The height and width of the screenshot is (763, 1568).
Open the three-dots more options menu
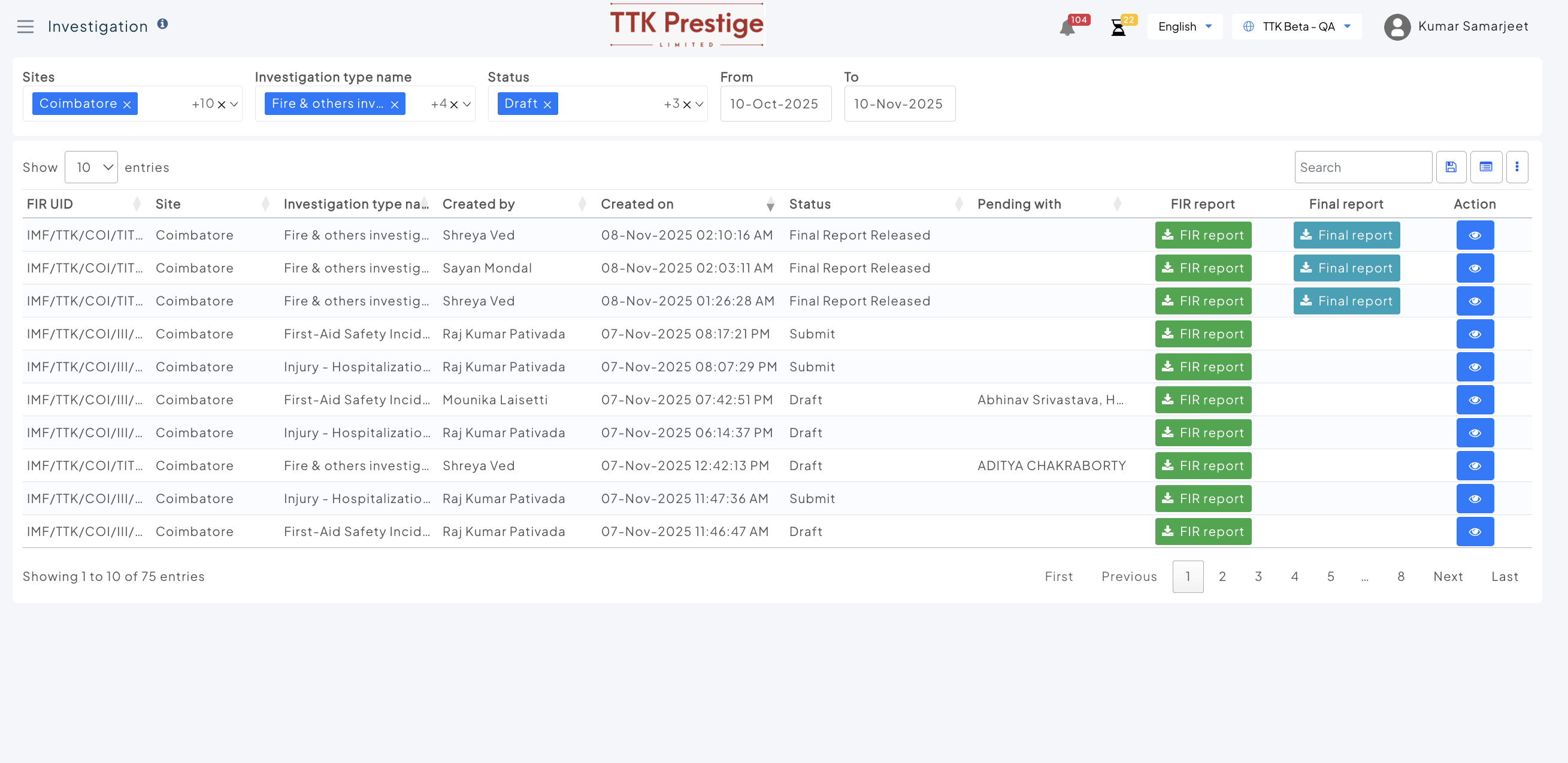pos(1516,166)
